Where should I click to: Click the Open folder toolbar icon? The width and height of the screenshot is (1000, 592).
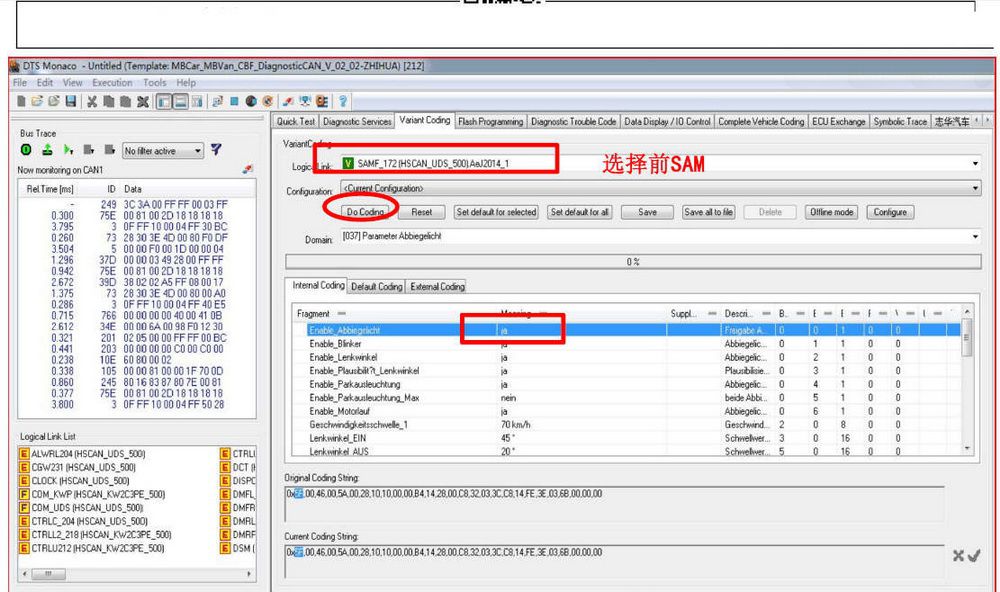pos(37,101)
